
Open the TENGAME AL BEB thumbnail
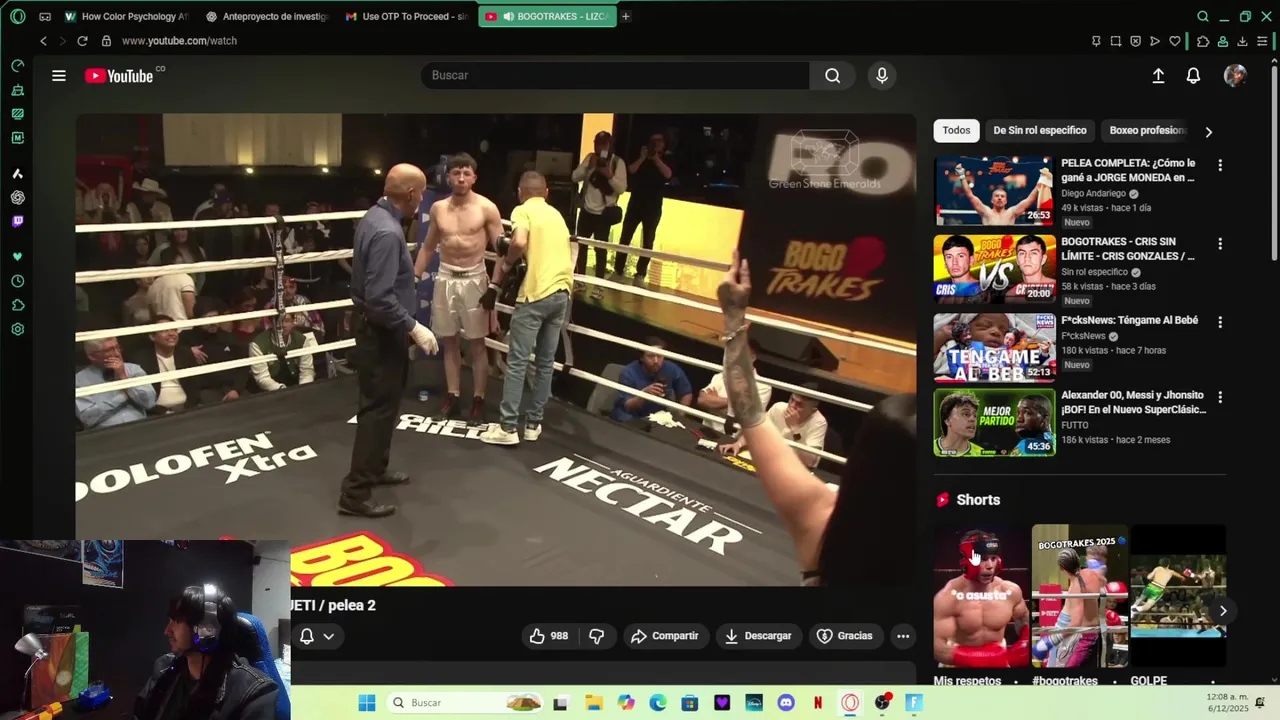pyautogui.click(x=994, y=347)
